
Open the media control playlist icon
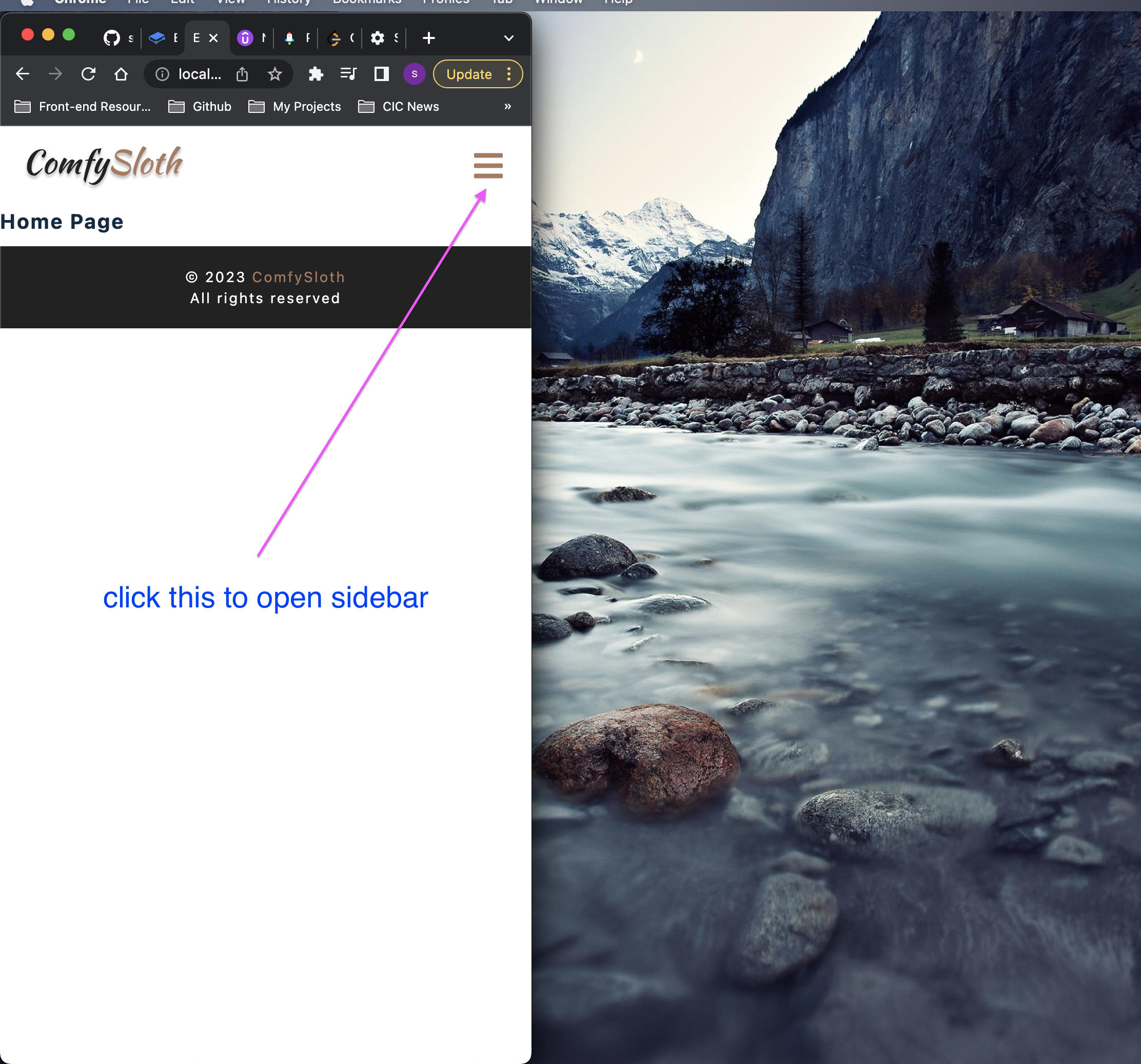point(348,74)
